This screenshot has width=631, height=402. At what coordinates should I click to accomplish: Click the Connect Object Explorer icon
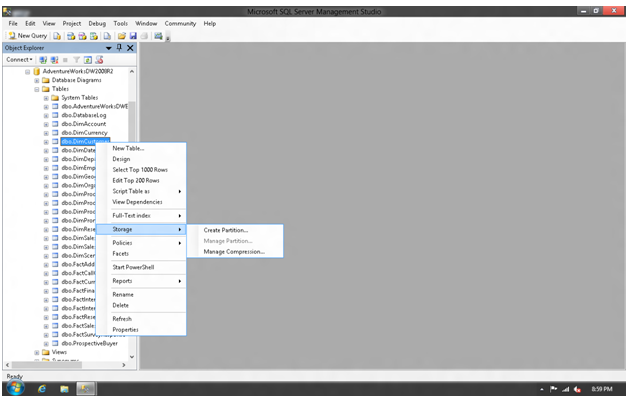(43, 60)
